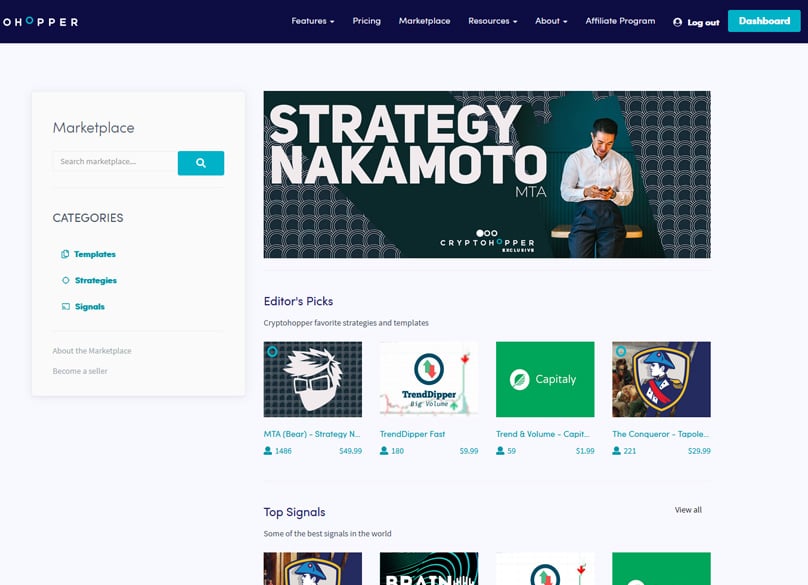Click the Templates category icon
The width and height of the screenshot is (808, 585).
pos(65,255)
